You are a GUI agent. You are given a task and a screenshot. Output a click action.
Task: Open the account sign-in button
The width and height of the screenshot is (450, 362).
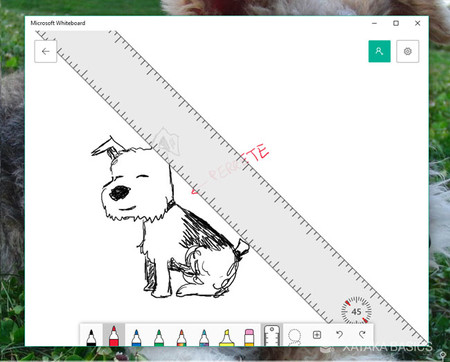pyautogui.click(x=379, y=51)
